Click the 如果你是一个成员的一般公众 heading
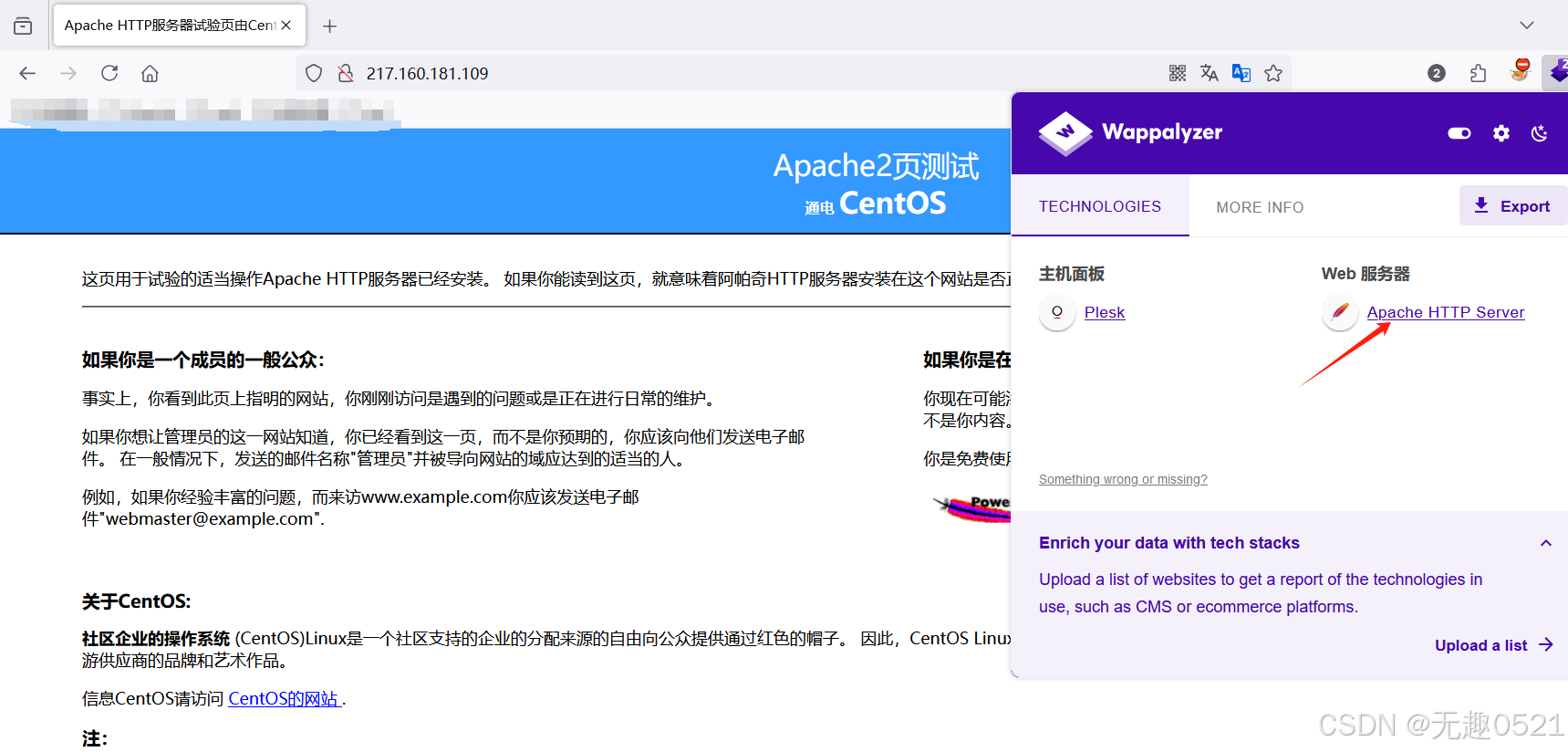Viewport: 1568px width, 752px height. [x=202, y=360]
